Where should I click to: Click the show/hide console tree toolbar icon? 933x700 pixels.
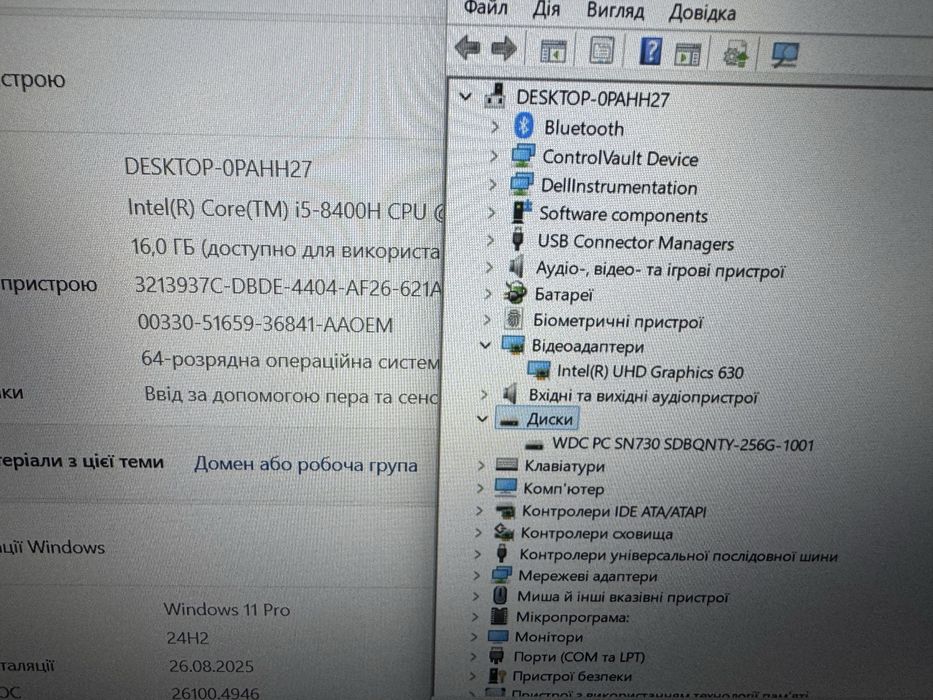[x=553, y=51]
